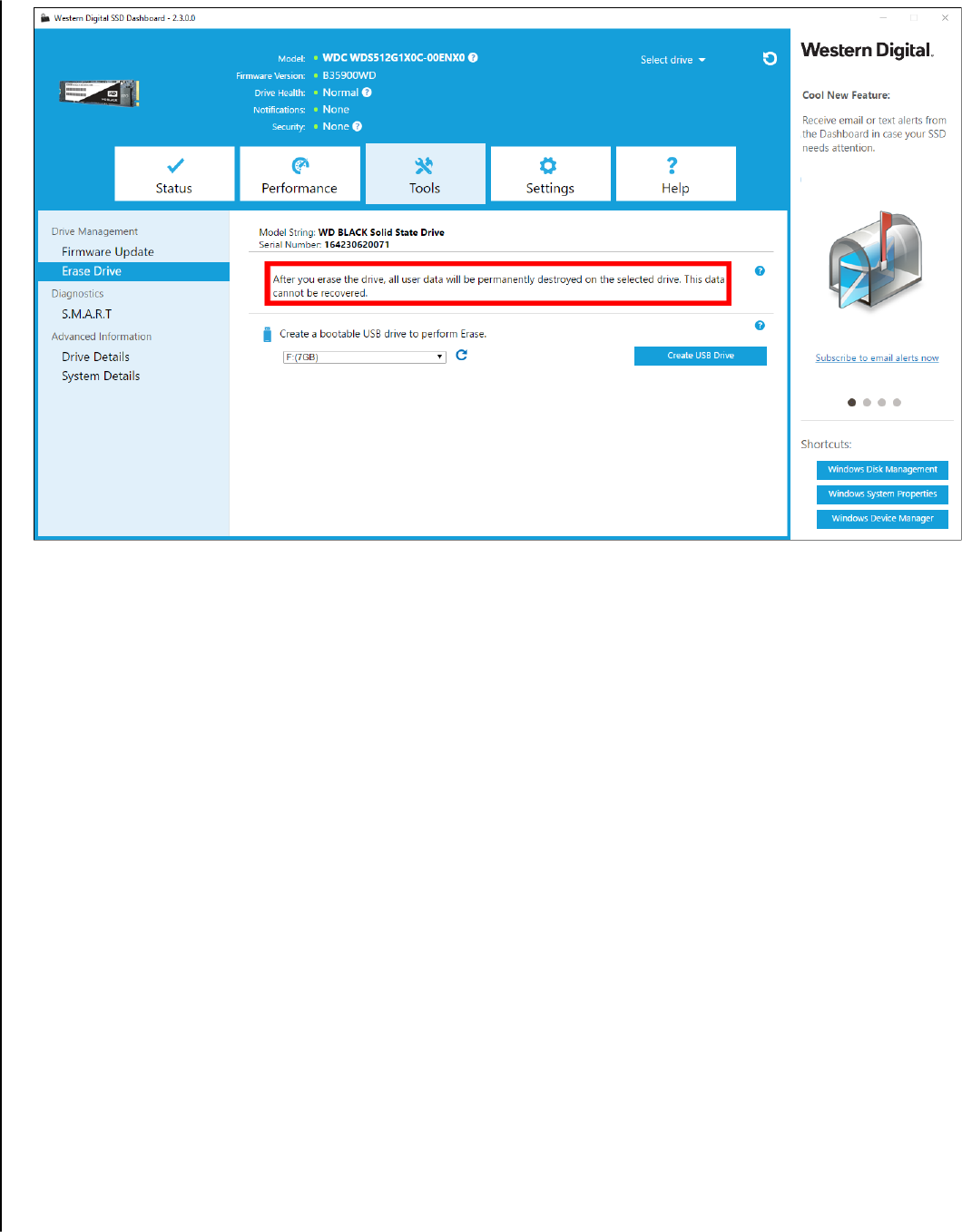This screenshot has width=962, height=1232.
Task: Click the help icon next to Security None
Action: click(357, 127)
